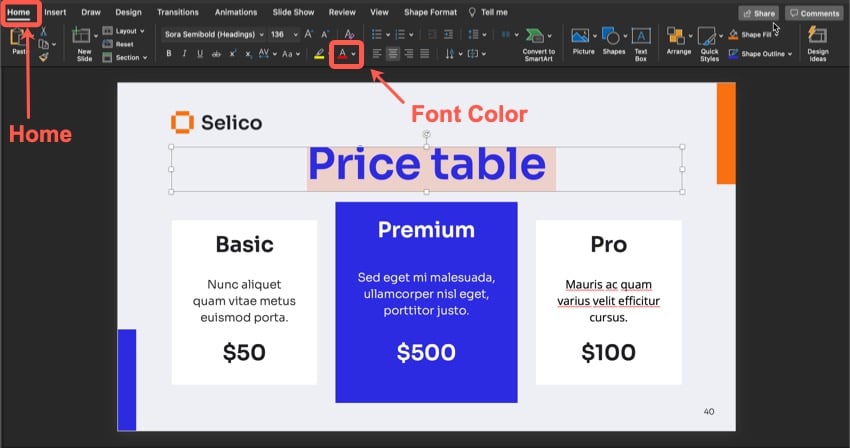
Task: Click the Cut scissors icon
Action: point(42,31)
